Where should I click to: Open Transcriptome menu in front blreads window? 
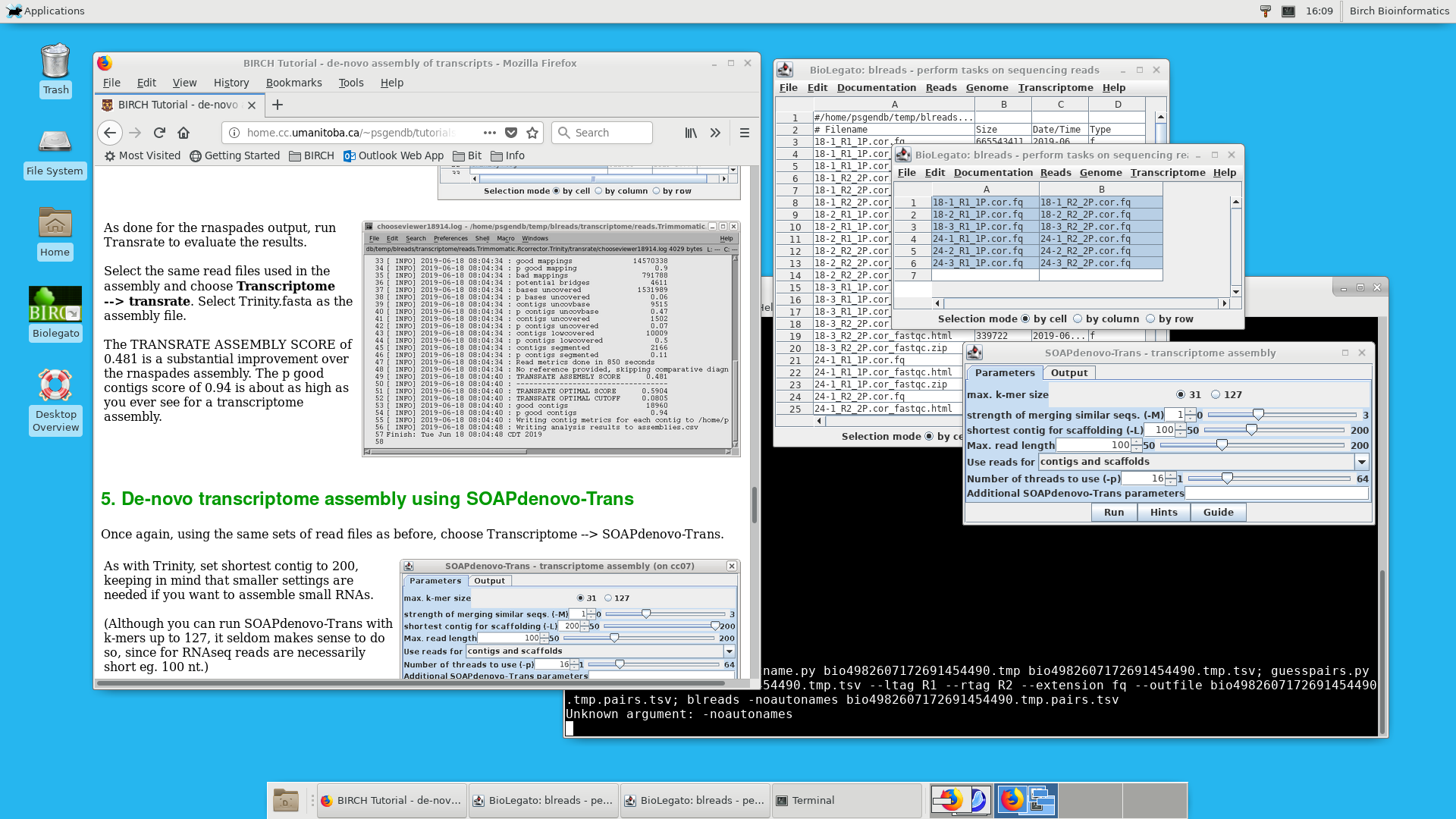click(x=1168, y=173)
